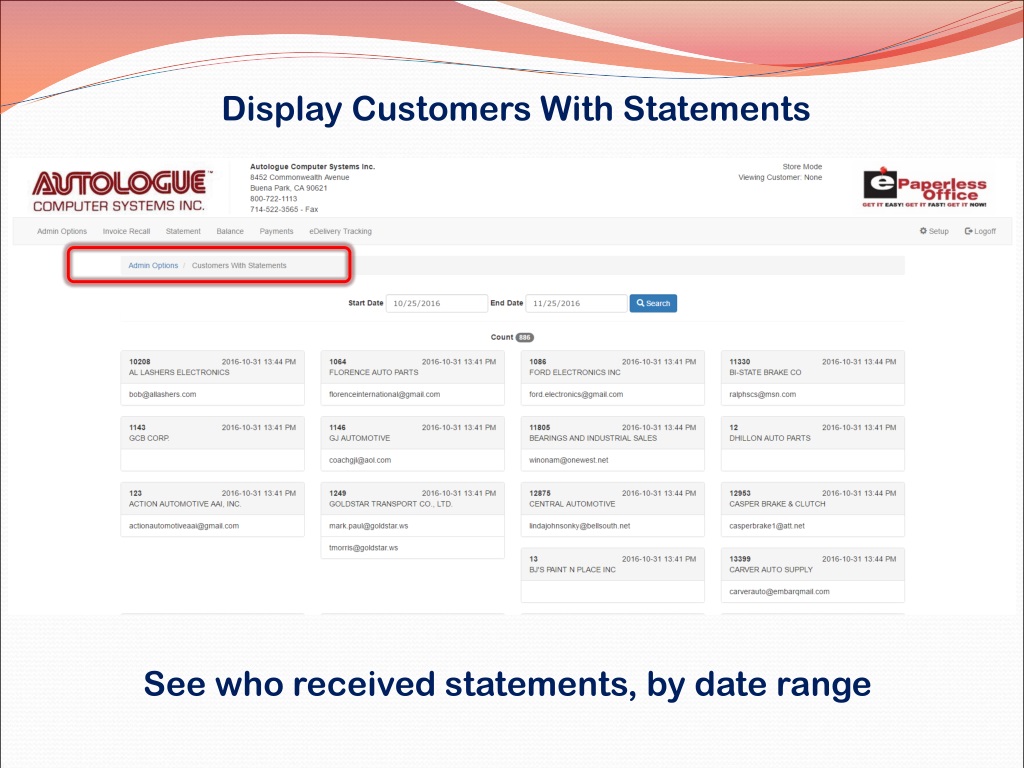Click email ralphscs@msn.com

(763, 394)
